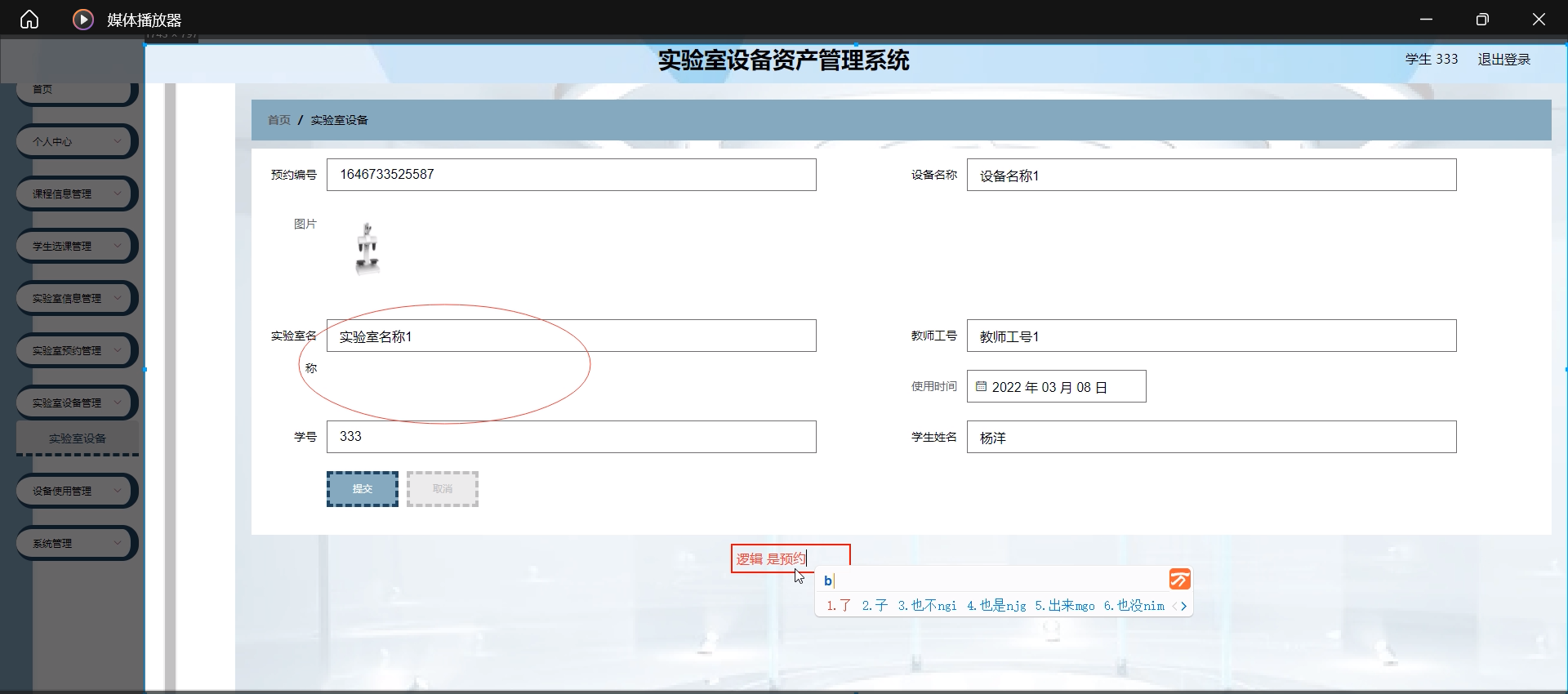Choose IME candidate 4 也是
The height and width of the screenshot is (694, 1568).
tap(996, 606)
